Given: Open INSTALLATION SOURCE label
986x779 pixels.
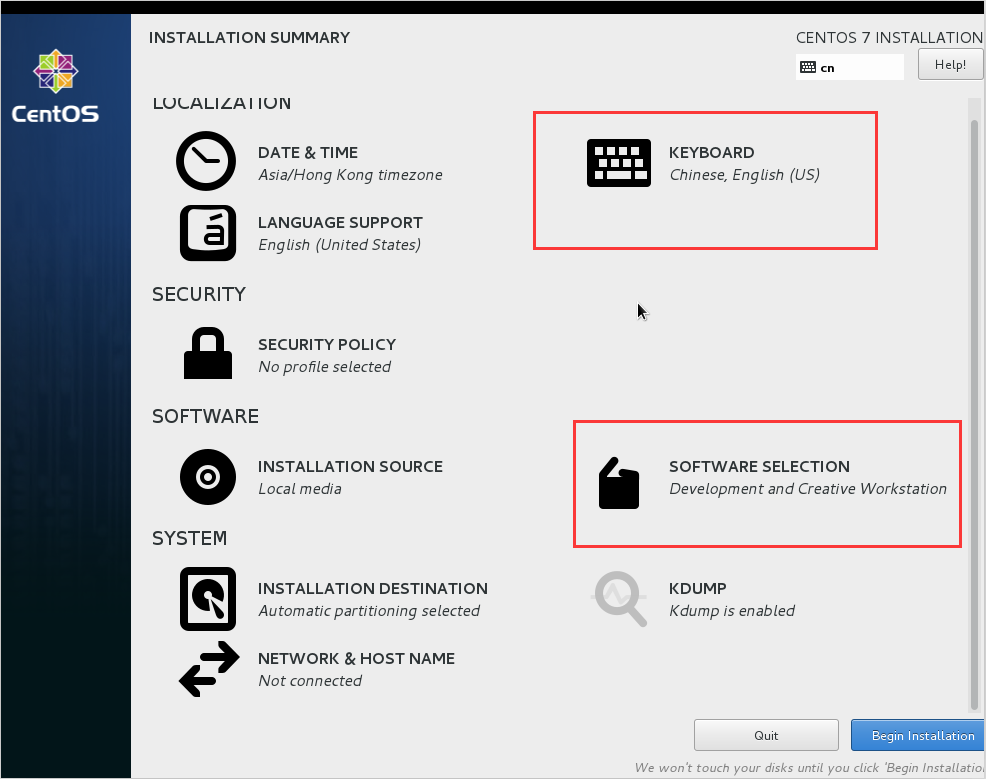Looking at the screenshot, I should [350, 467].
